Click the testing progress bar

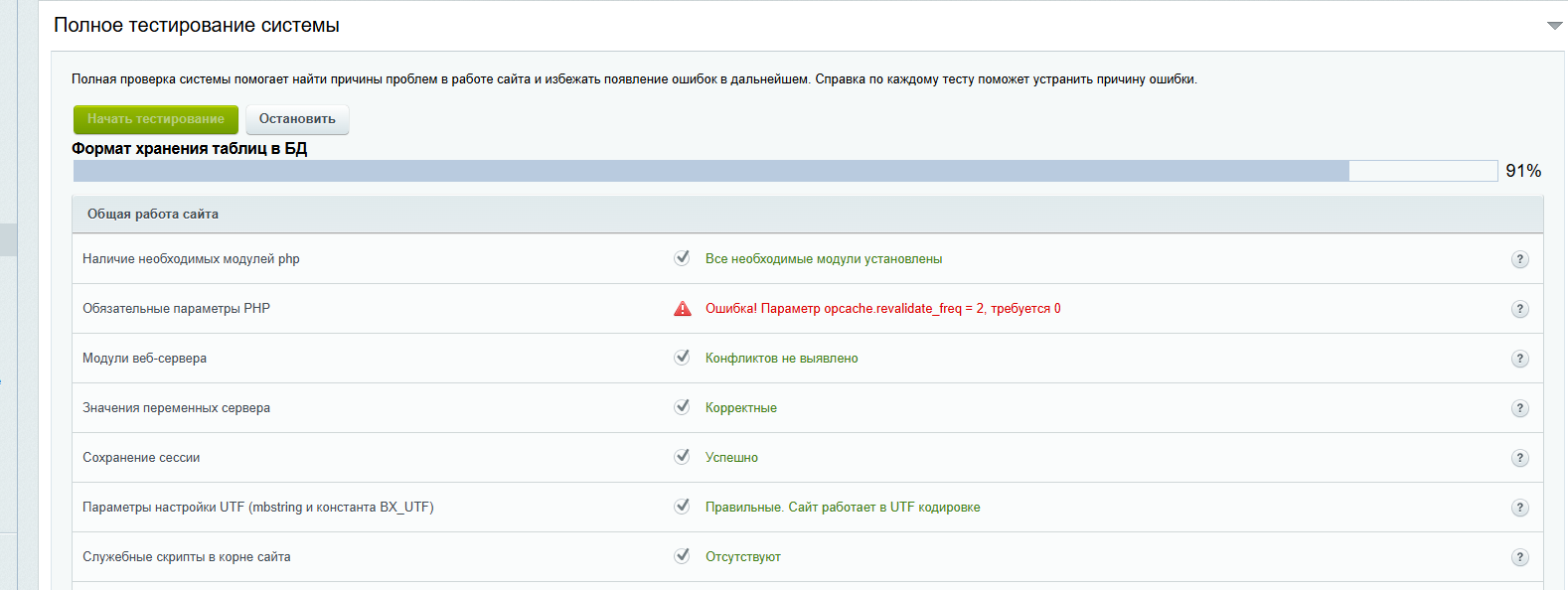point(785,171)
